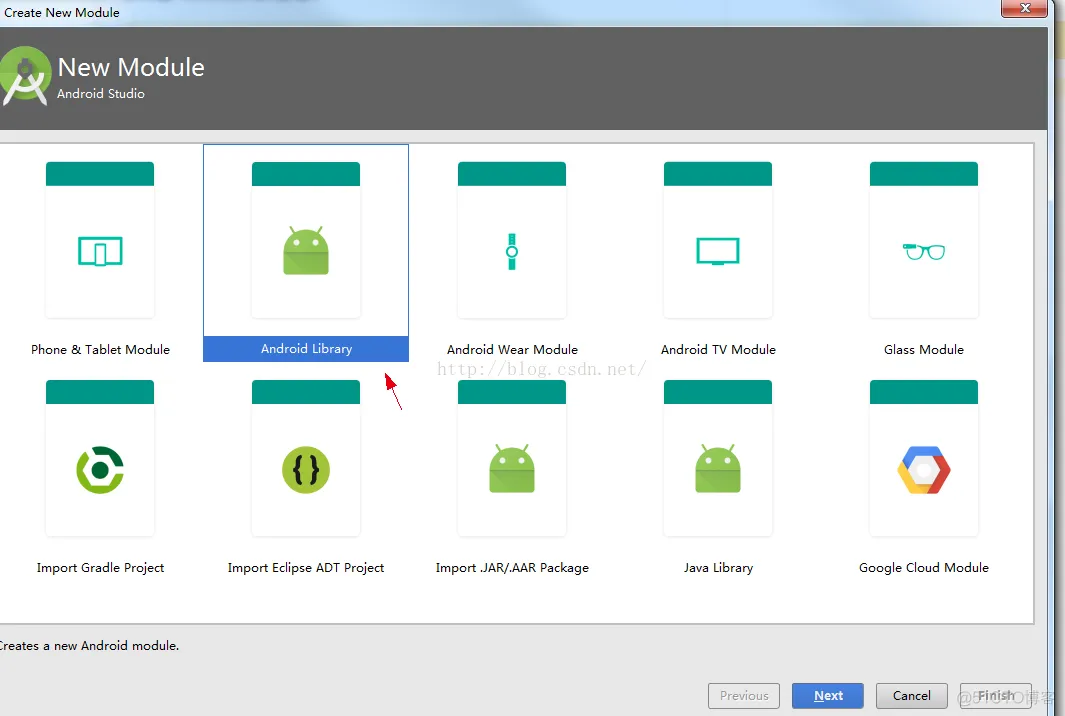Click the Glass Module label
This screenshot has width=1065, height=716.
point(924,349)
